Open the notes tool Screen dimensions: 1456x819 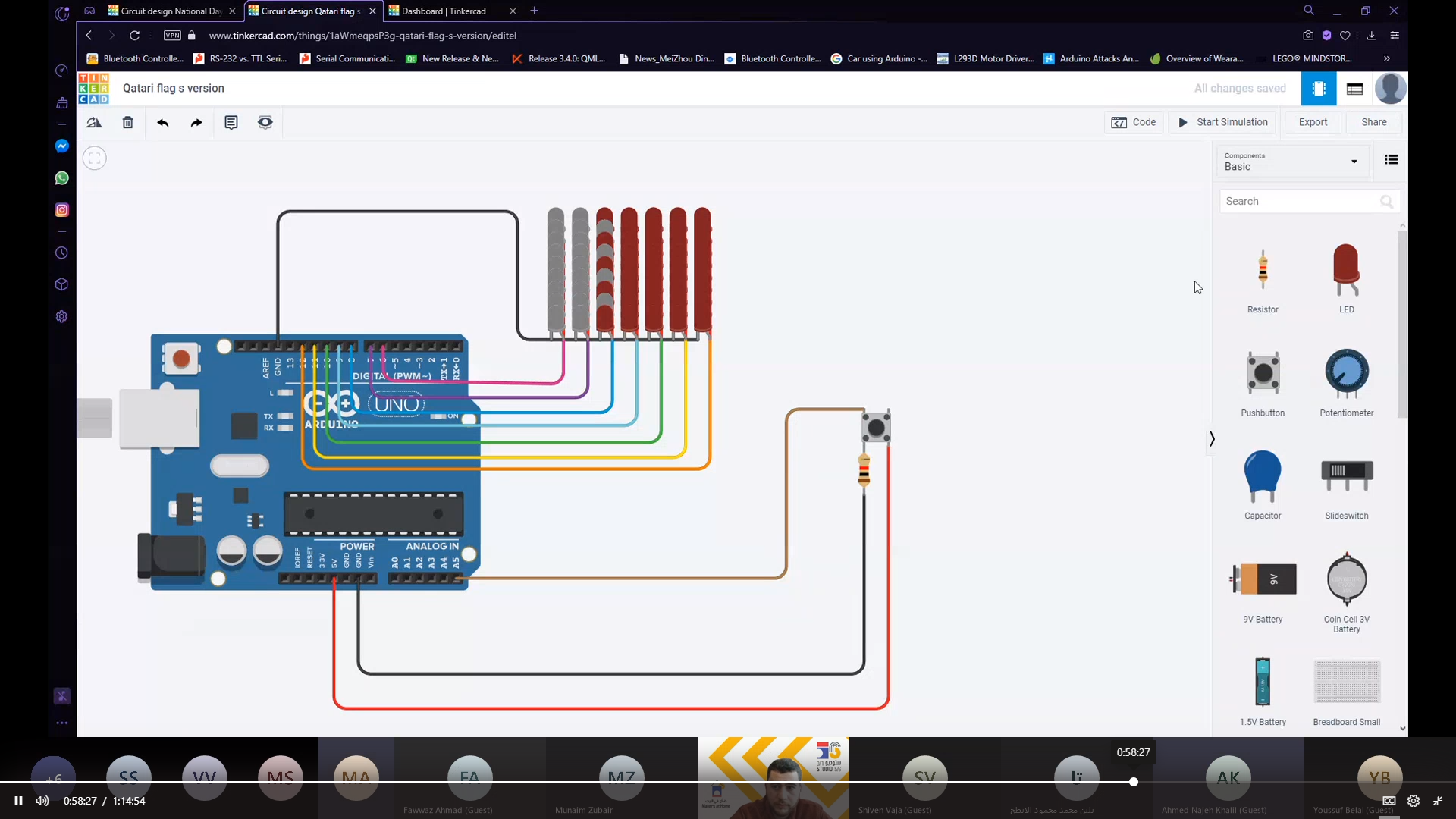[231, 122]
